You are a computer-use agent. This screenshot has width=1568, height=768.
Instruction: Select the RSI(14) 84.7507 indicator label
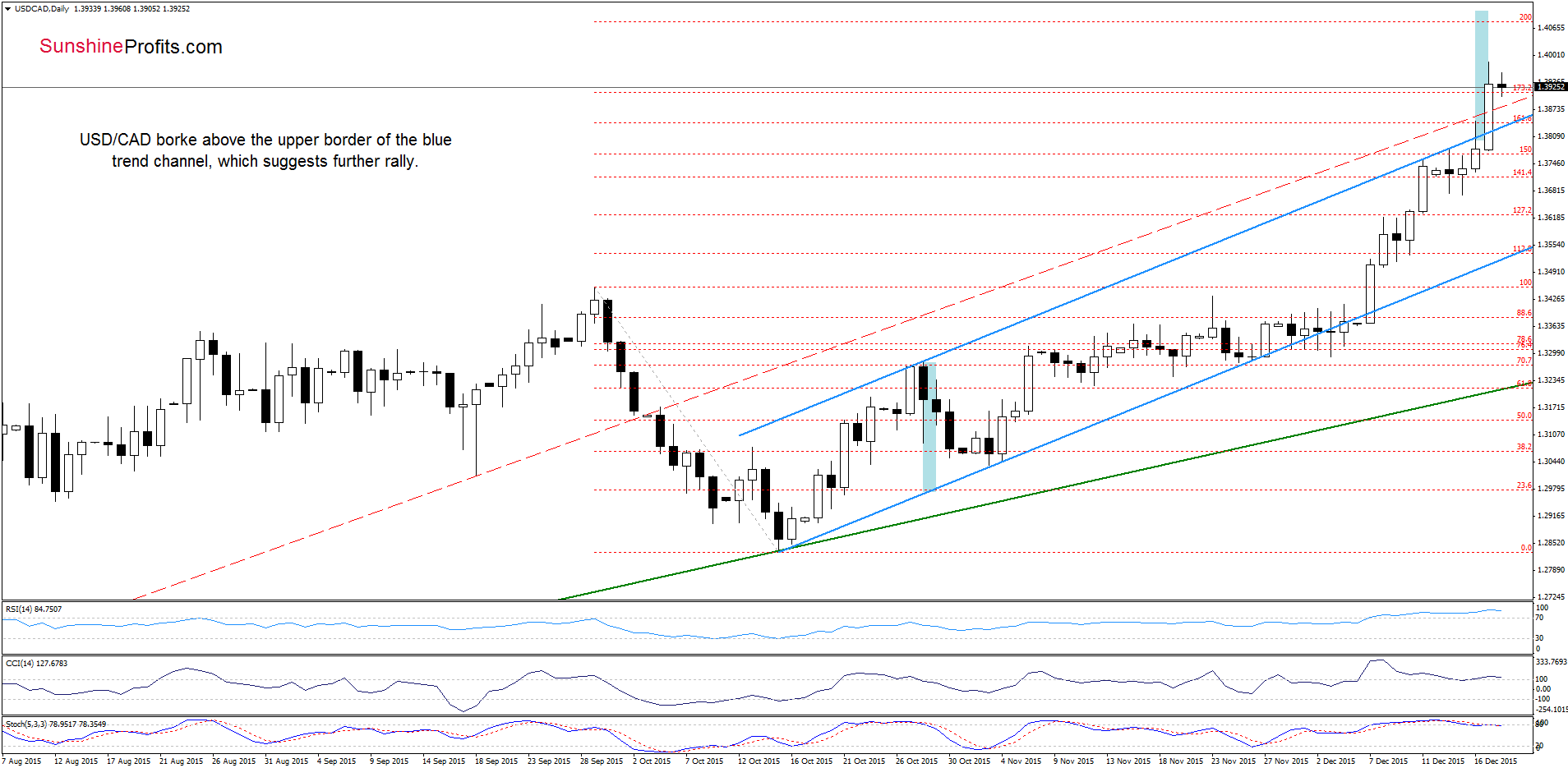pos(34,609)
